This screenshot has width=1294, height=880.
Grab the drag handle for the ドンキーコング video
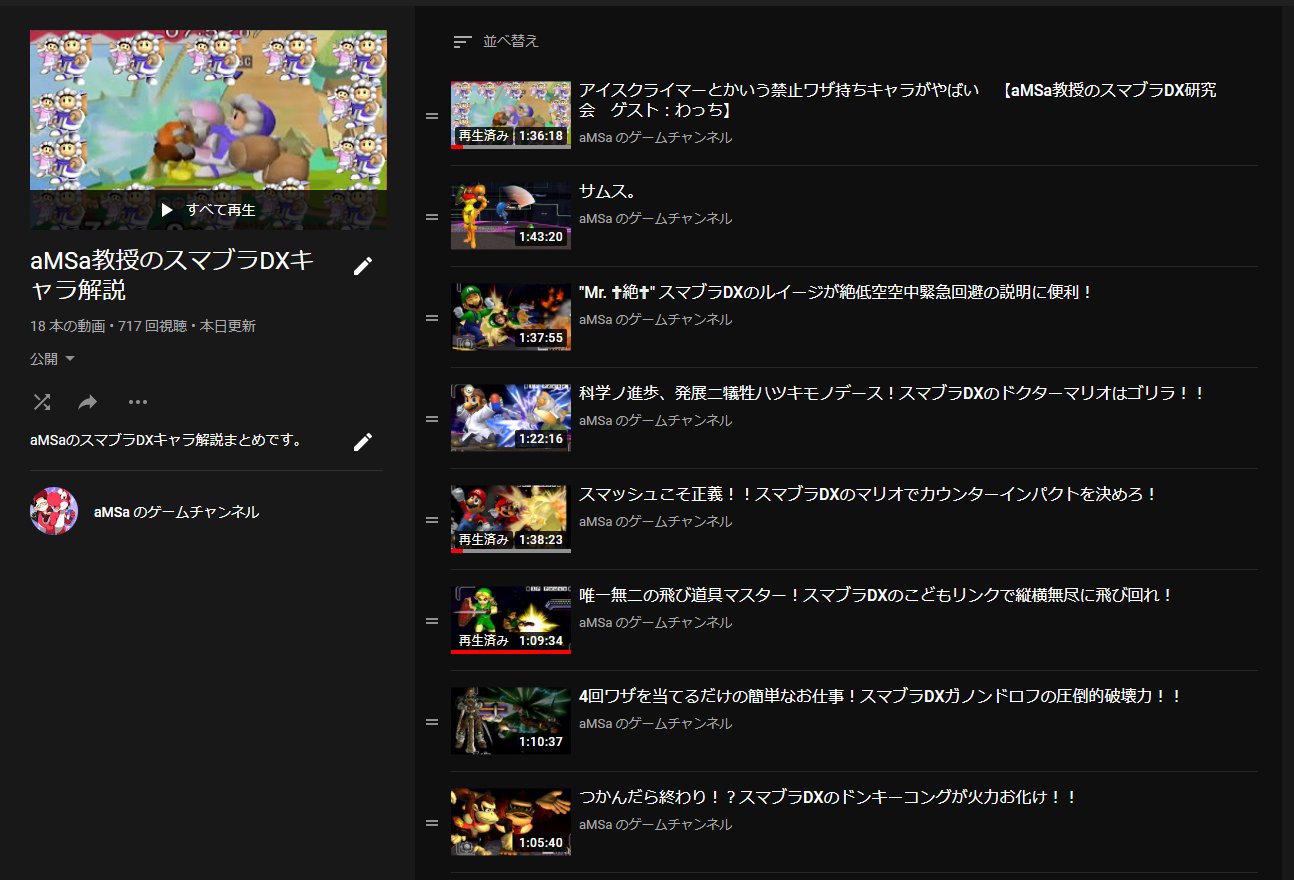point(432,823)
